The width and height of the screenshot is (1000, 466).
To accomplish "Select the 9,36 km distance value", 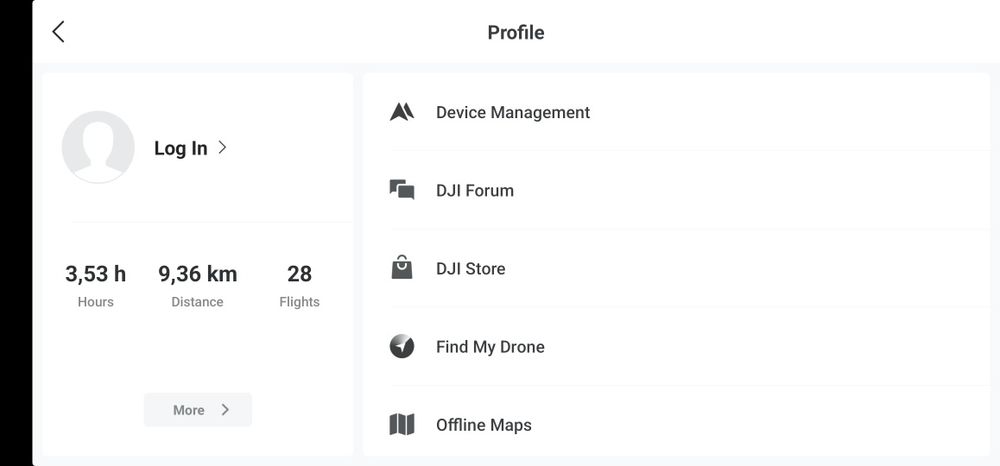I will (198, 274).
